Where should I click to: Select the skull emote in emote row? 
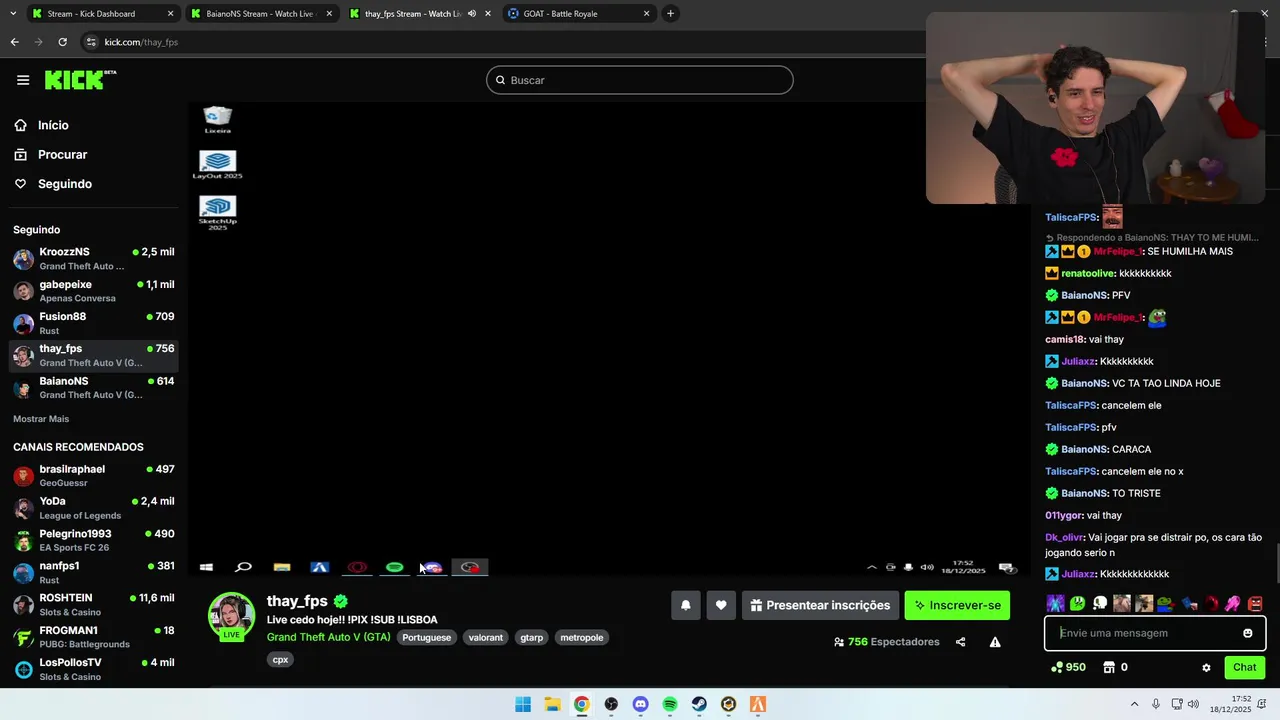click(1100, 603)
